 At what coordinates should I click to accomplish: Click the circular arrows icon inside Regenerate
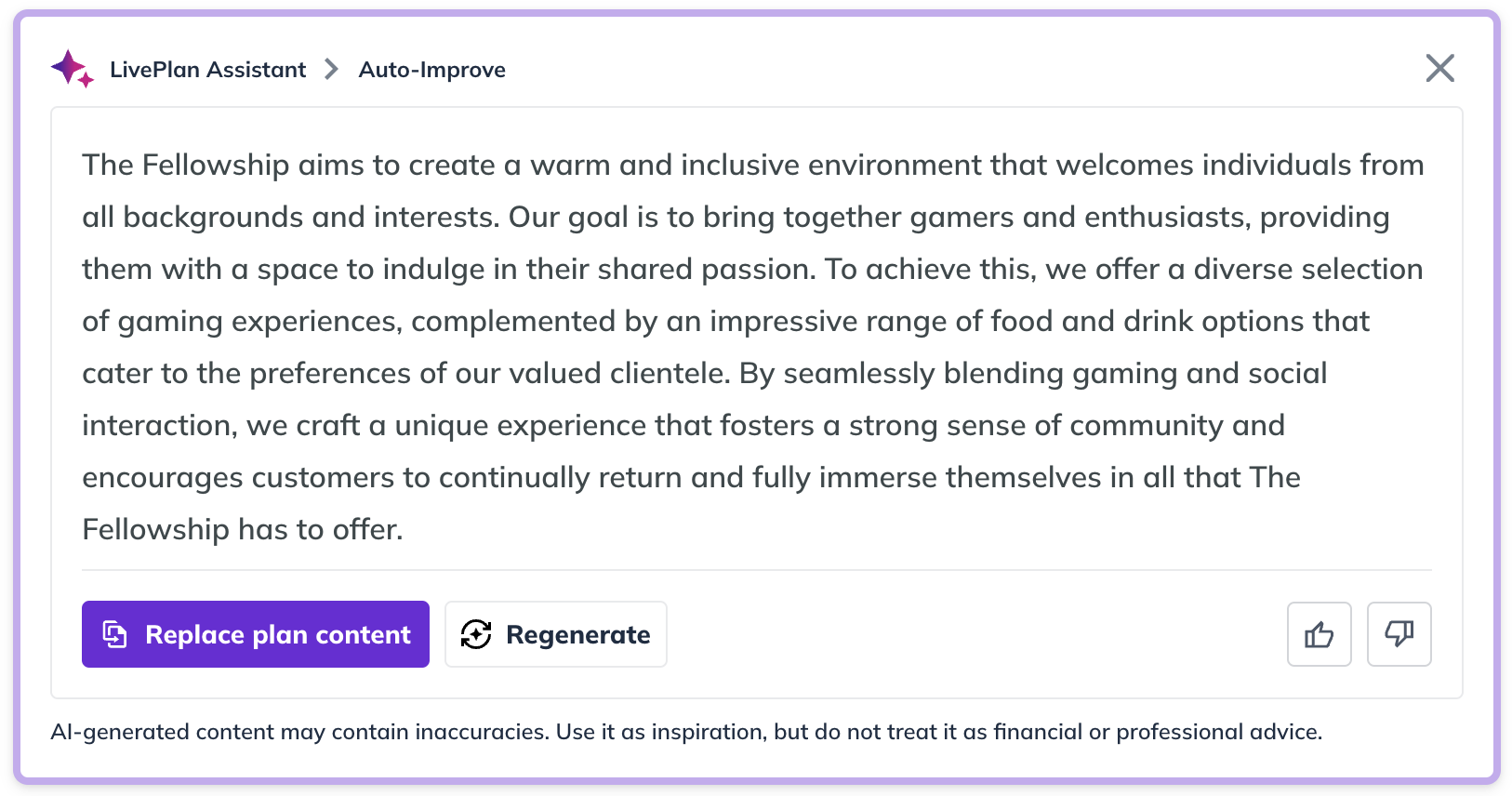(476, 634)
